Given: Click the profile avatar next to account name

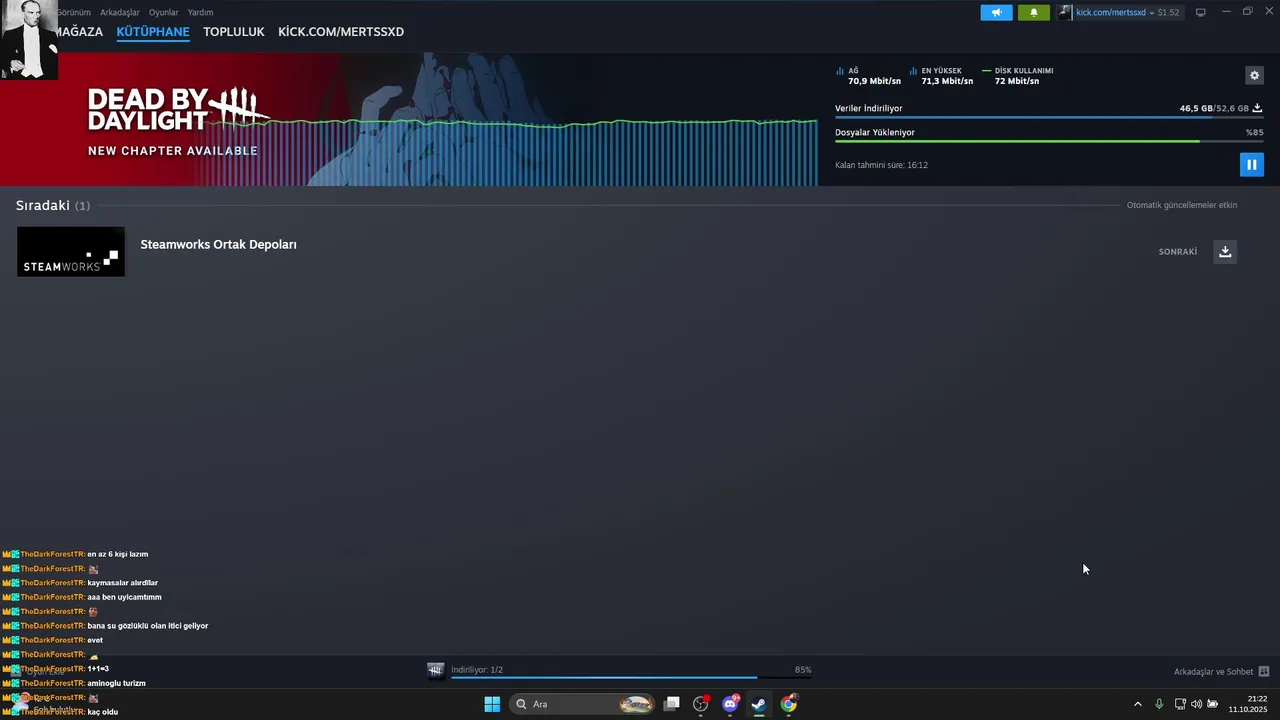Looking at the screenshot, I should click(1066, 12).
